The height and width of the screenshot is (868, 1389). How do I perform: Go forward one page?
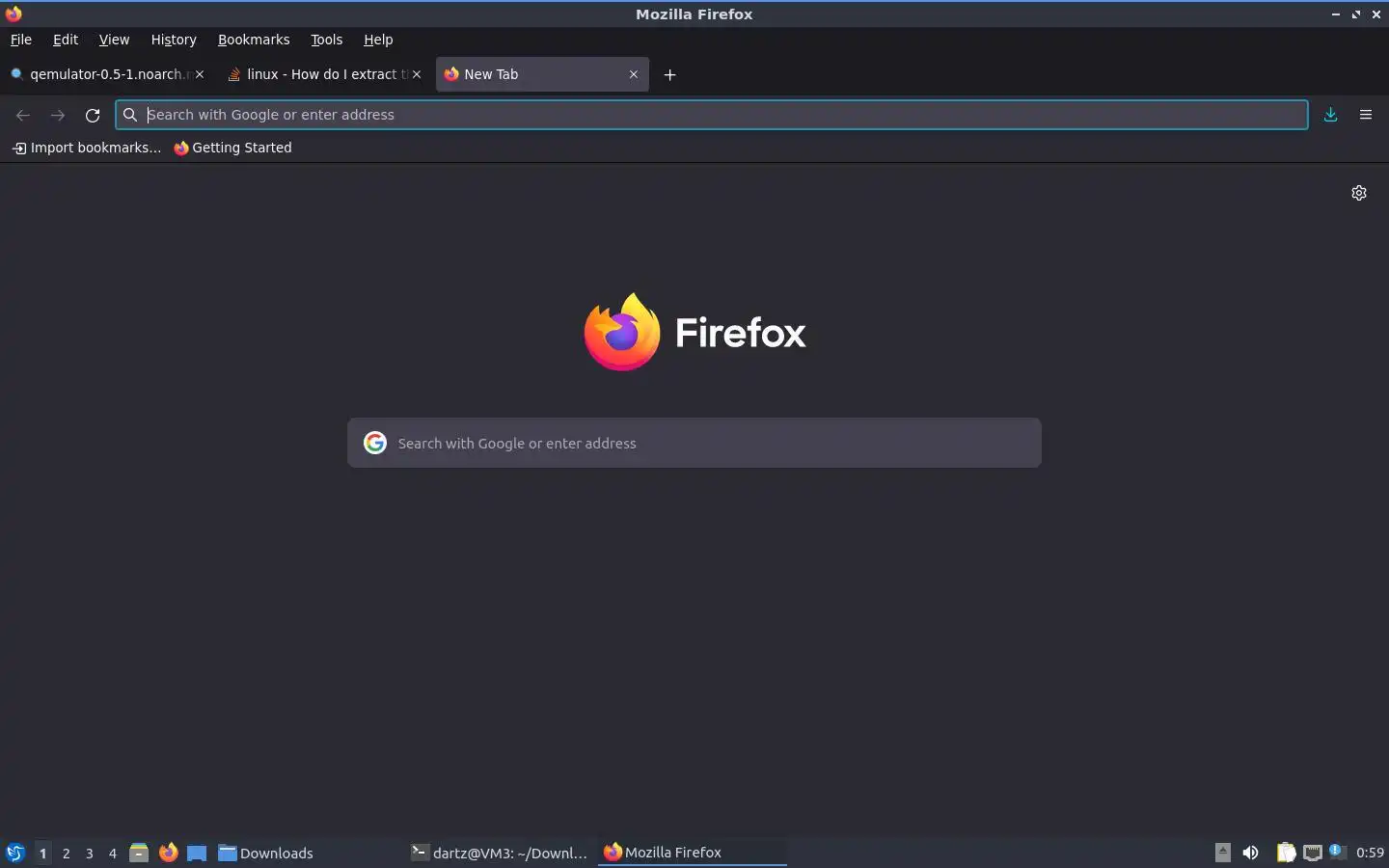pyautogui.click(x=58, y=115)
